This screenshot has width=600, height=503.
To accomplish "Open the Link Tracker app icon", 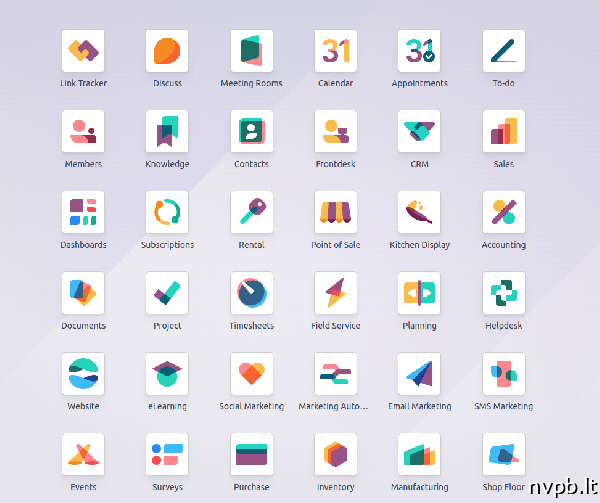I will coord(83,51).
